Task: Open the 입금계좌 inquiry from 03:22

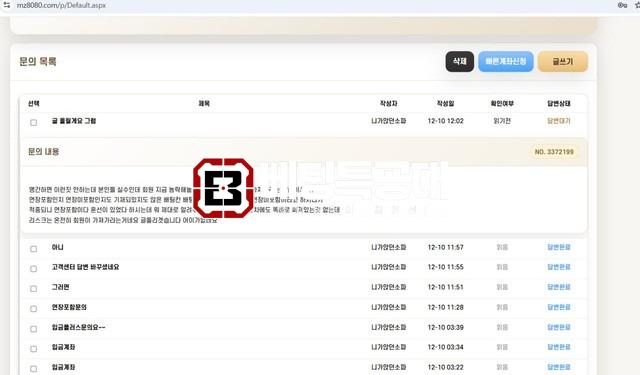Action: point(63,367)
